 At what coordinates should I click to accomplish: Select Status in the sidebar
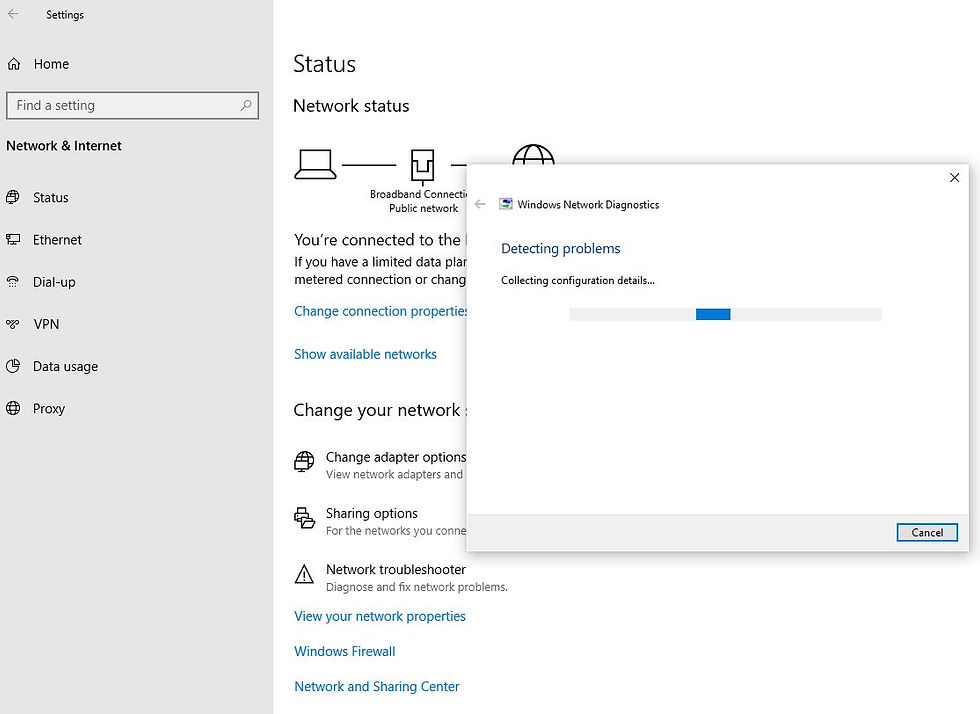coord(51,198)
